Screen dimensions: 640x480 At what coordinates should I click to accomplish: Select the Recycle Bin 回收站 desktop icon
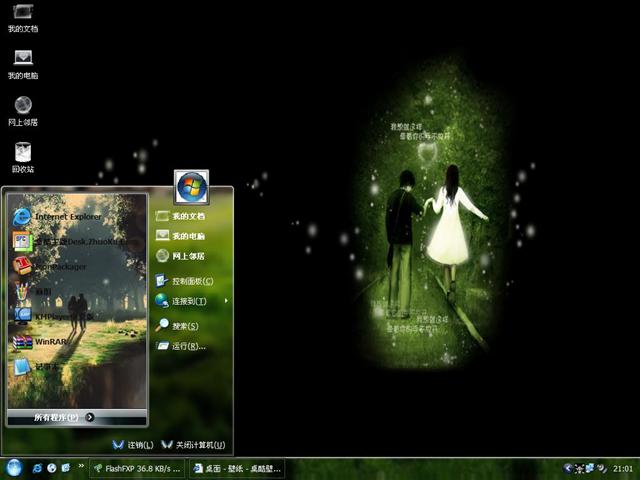(x=23, y=158)
